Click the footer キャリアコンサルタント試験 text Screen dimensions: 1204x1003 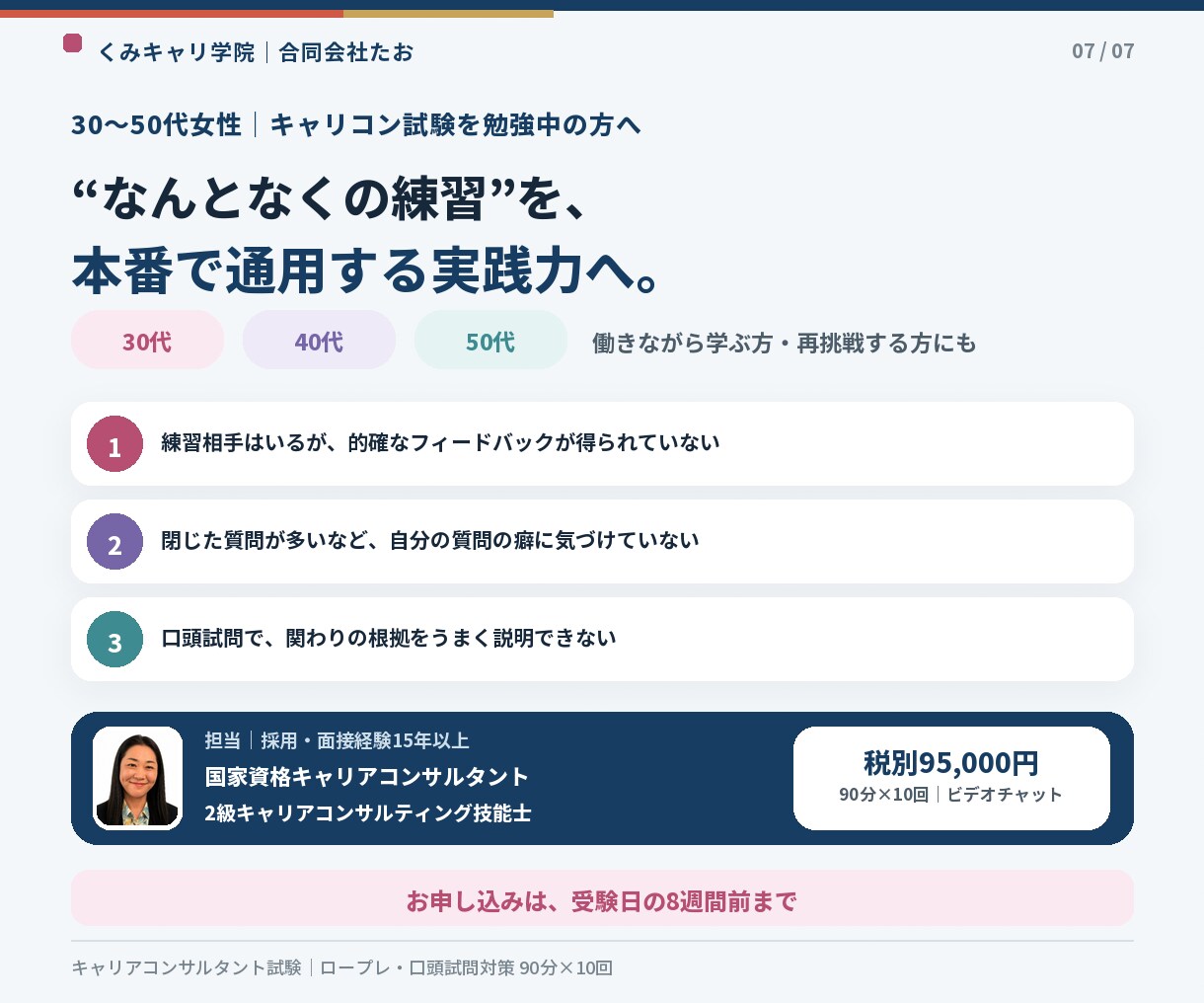[x=187, y=967]
